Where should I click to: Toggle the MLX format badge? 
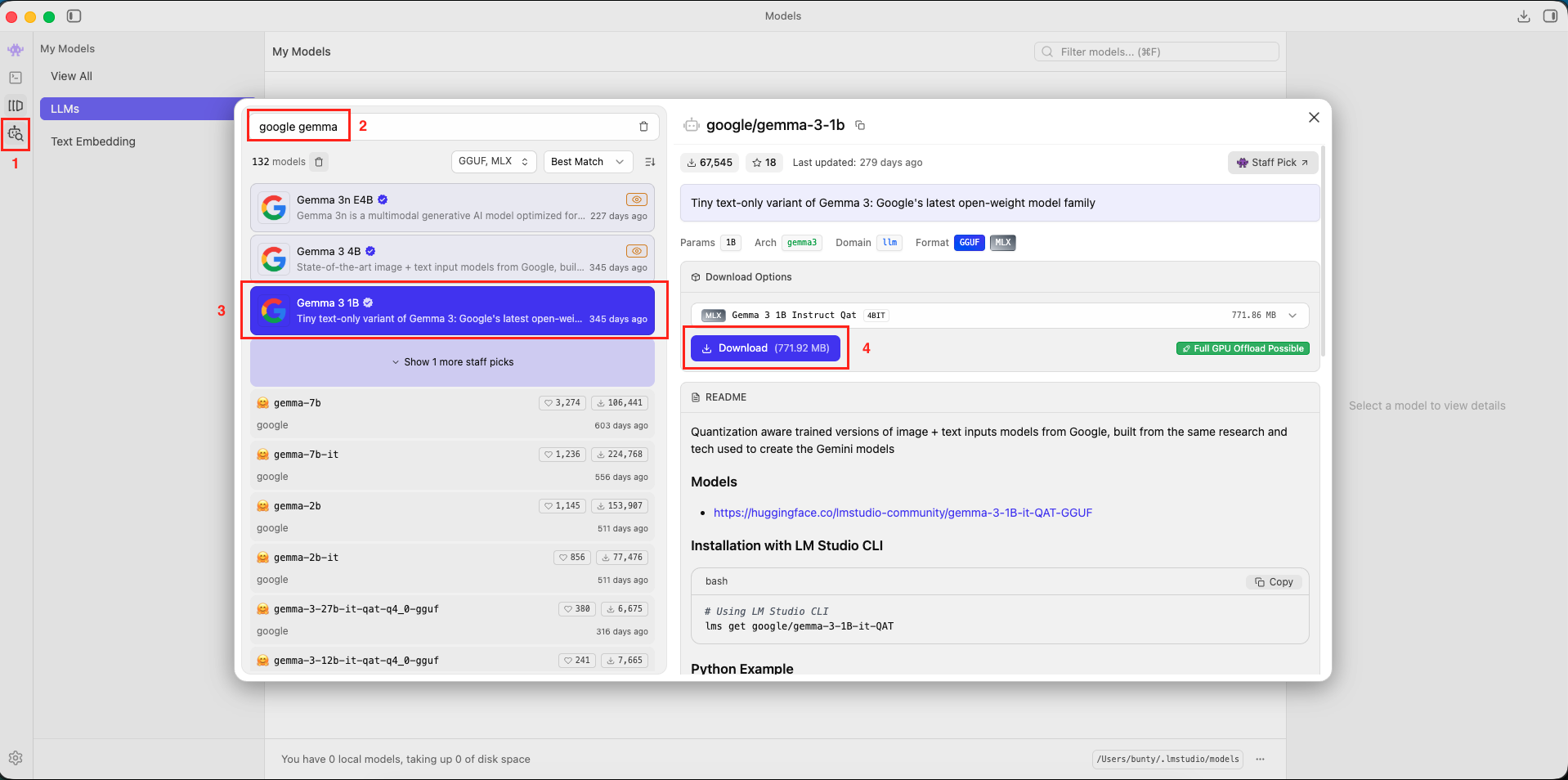point(1002,243)
